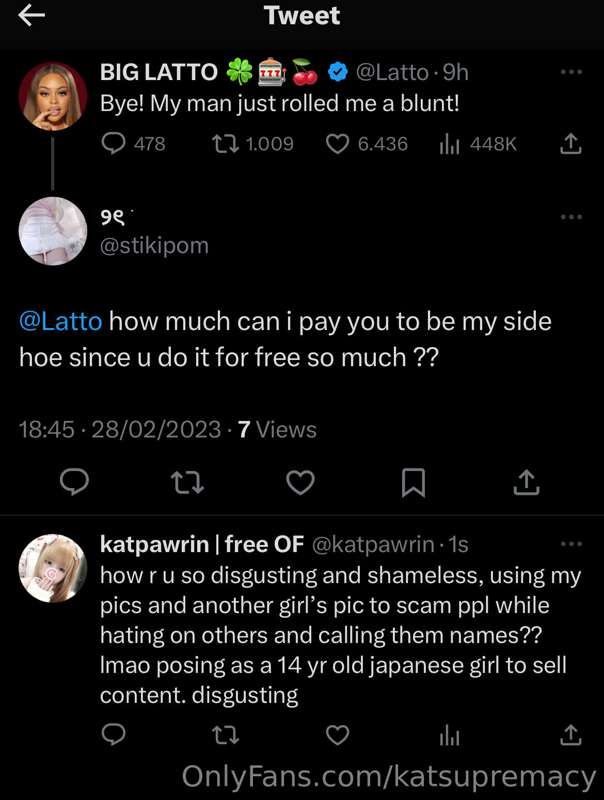Retweet the @stikipom tweet
Screen dimensions: 604x800
[187, 483]
